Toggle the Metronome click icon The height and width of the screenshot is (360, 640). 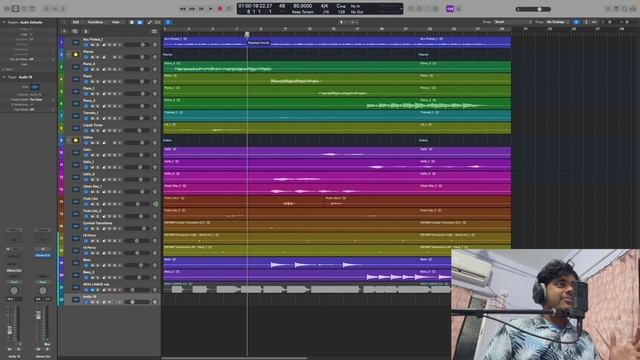(458, 9)
